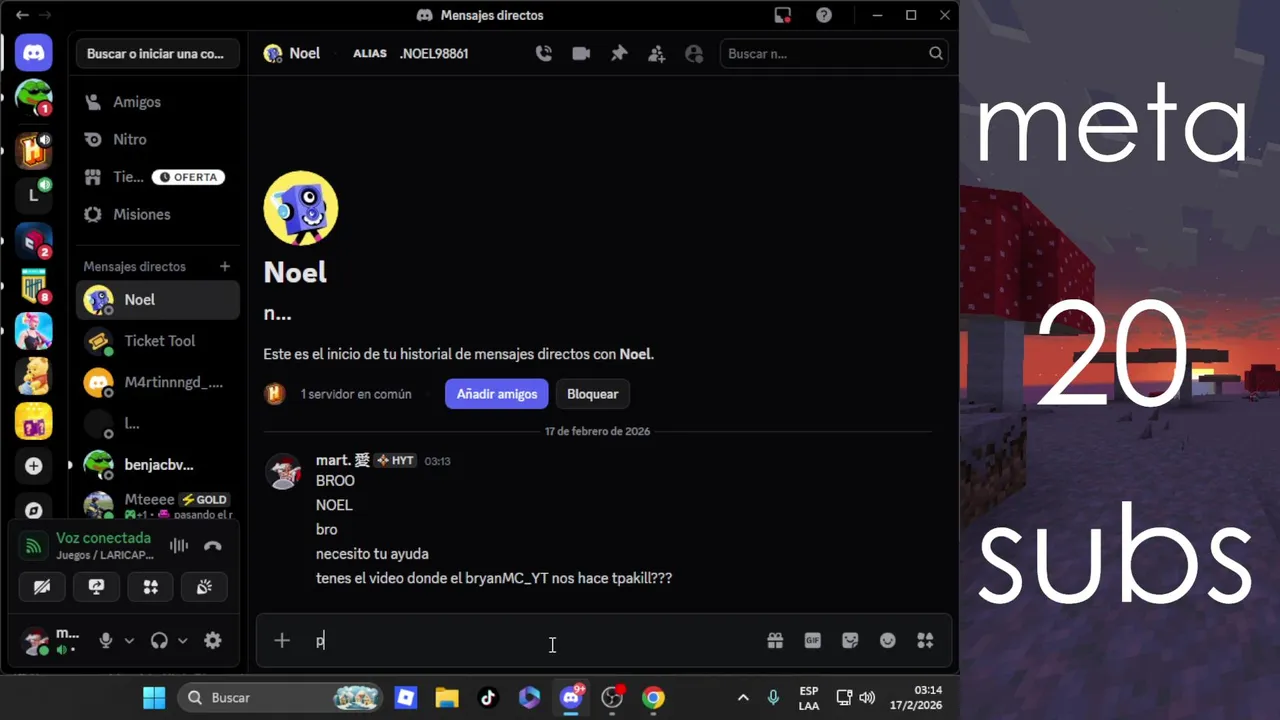The width and height of the screenshot is (1280, 720).
Task: Open Windows Start menu
Action: (x=154, y=698)
